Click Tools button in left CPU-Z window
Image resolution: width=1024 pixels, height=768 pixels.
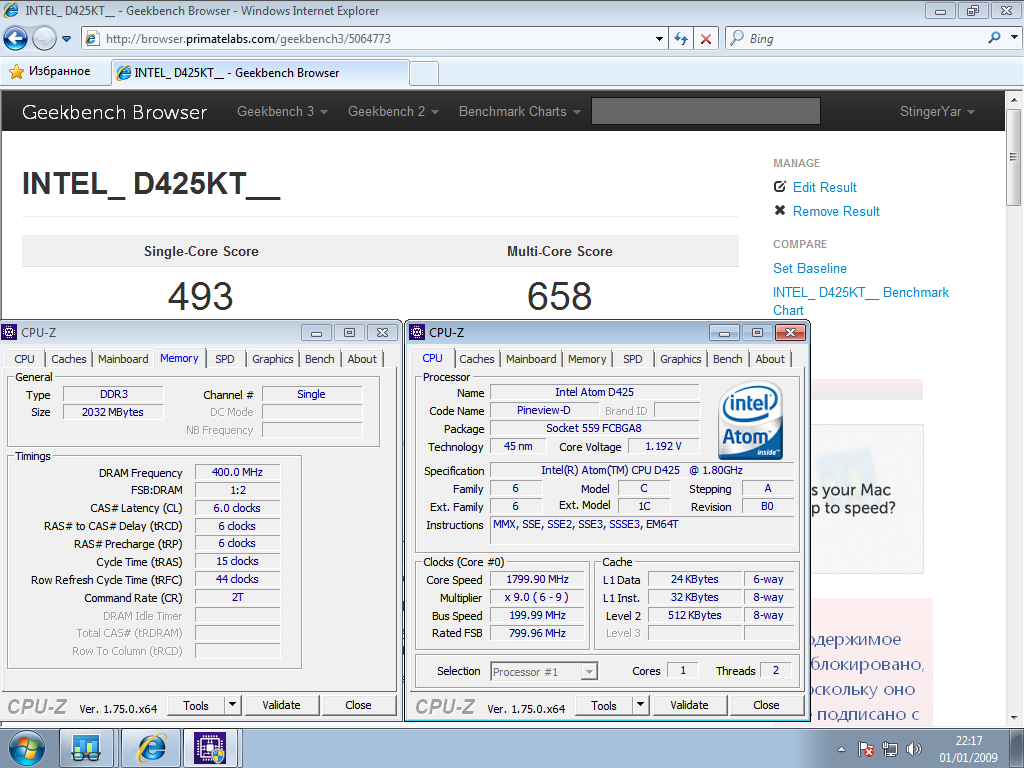196,705
